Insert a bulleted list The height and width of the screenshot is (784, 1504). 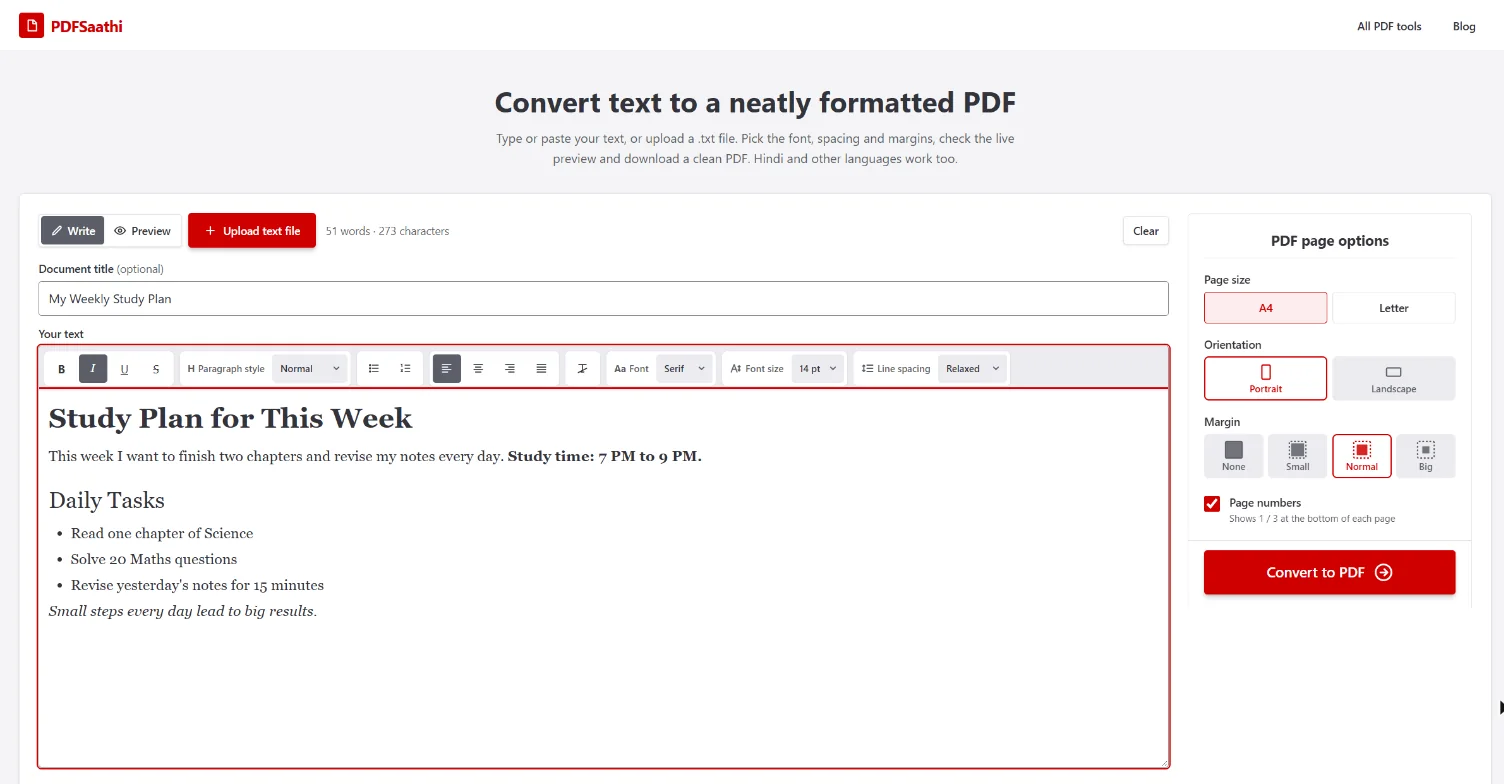point(374,369)
